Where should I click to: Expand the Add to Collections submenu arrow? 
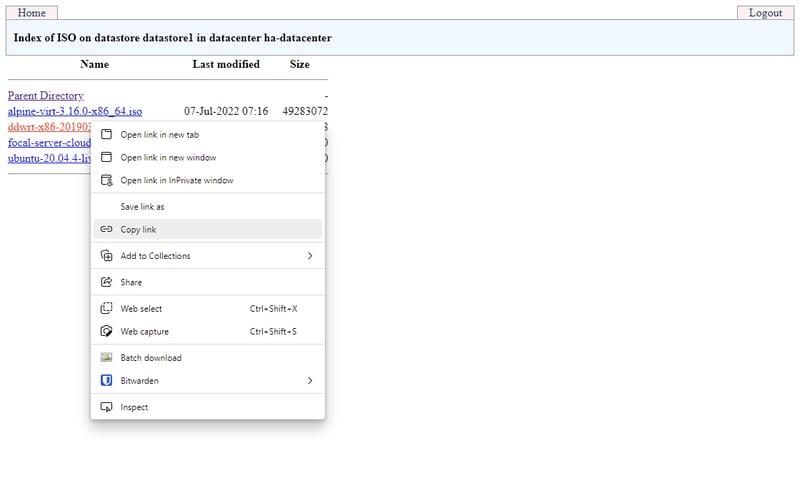pos(310,256)
